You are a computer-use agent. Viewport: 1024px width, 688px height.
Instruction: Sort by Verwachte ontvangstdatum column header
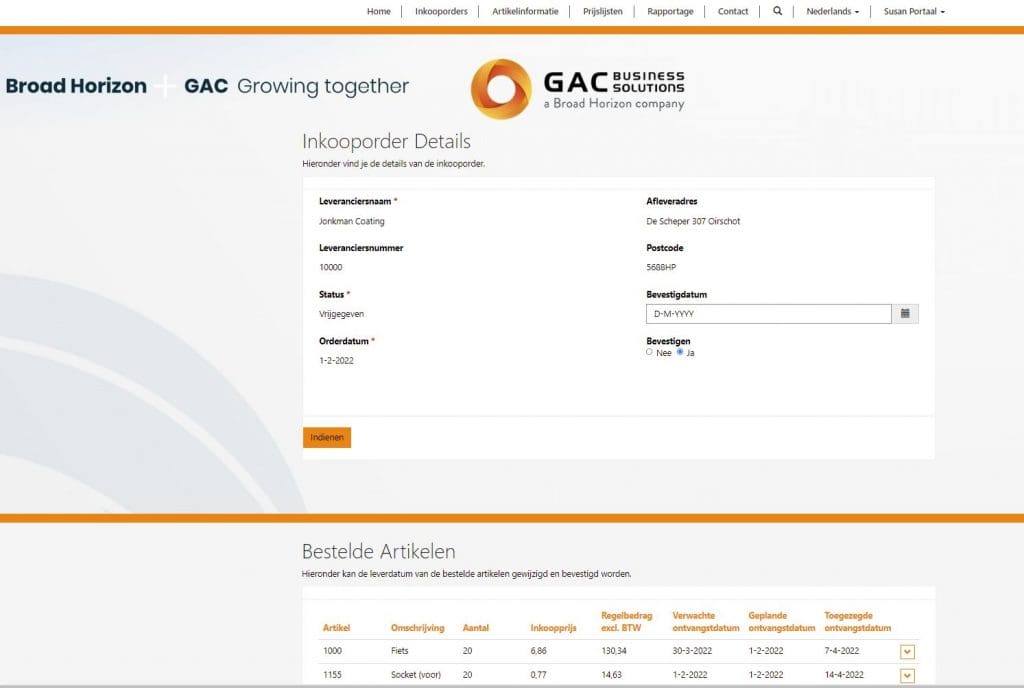(706, 621)
